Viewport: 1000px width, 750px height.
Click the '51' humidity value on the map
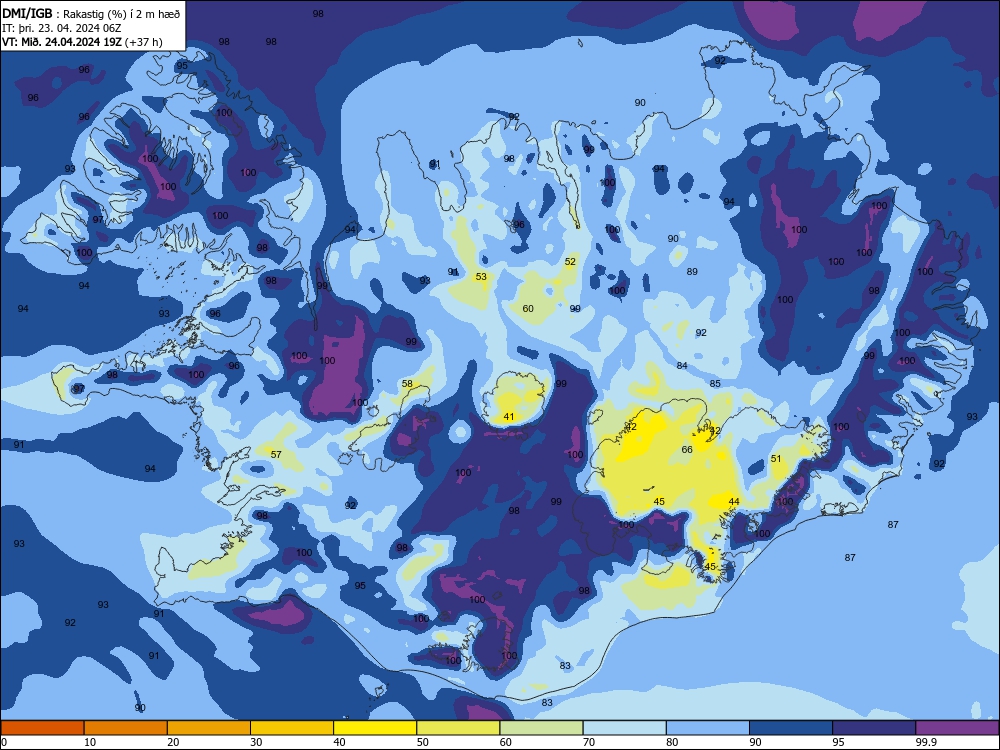click(776, 459)
